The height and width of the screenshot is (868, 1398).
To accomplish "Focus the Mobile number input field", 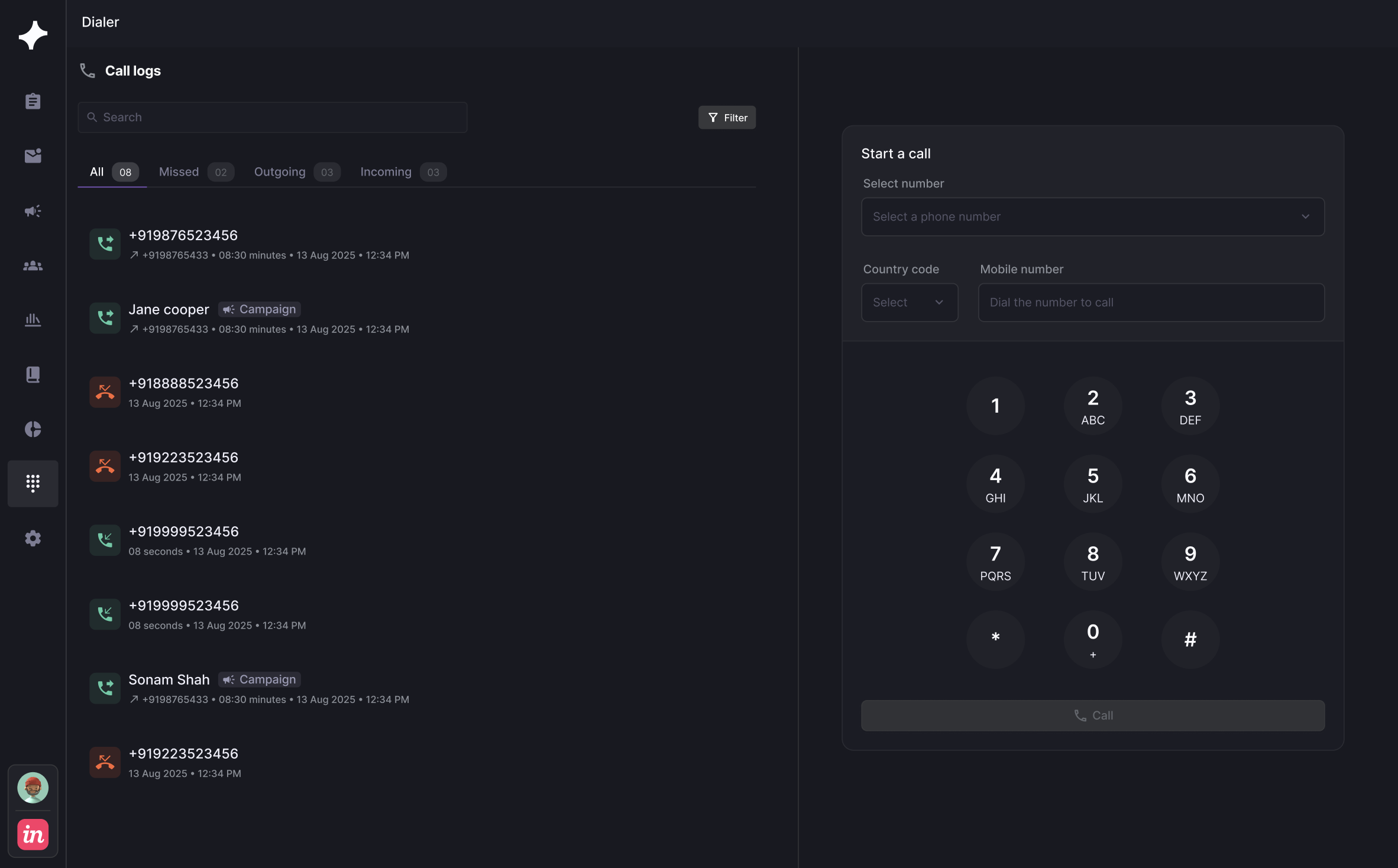I will click(1151, 303).
